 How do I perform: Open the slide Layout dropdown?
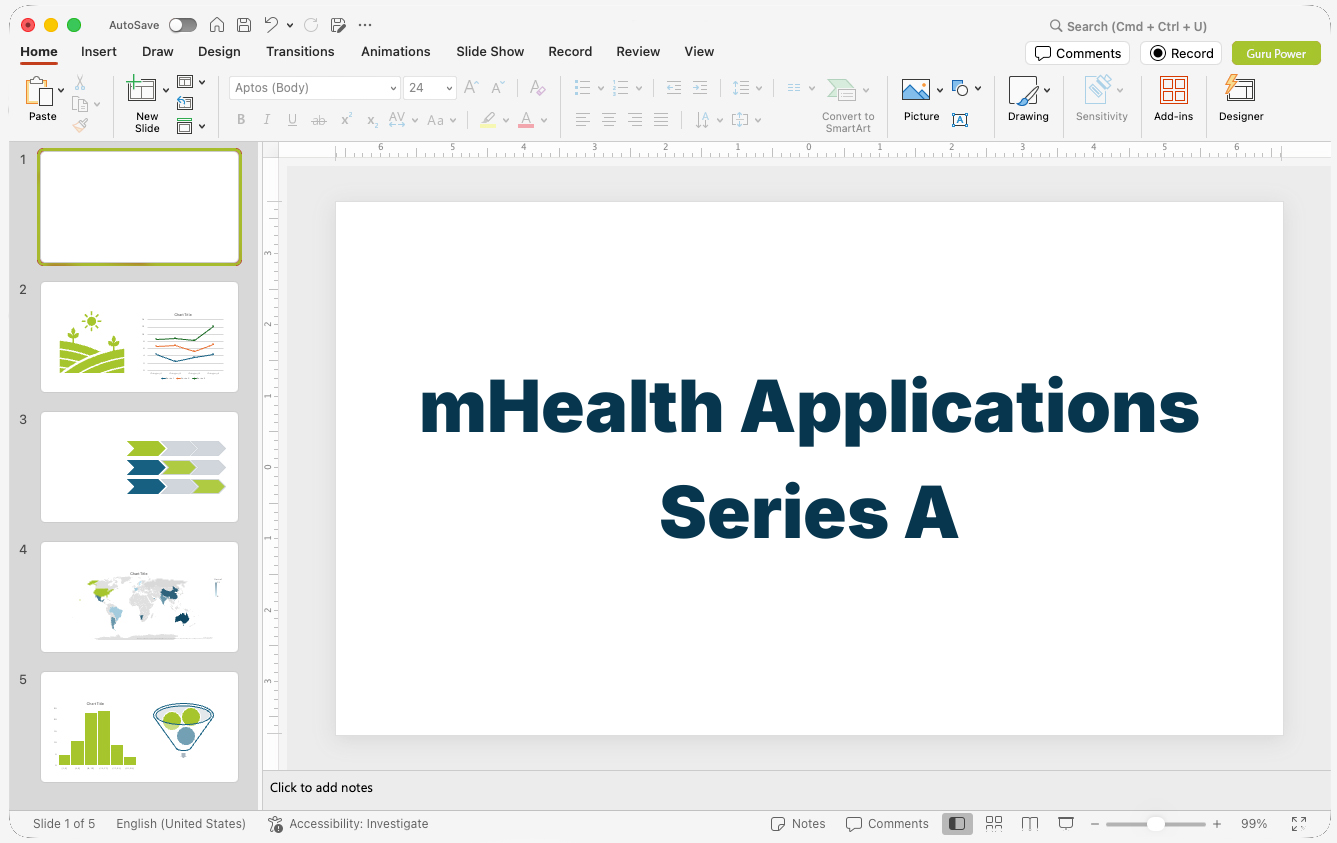(191, 82)
